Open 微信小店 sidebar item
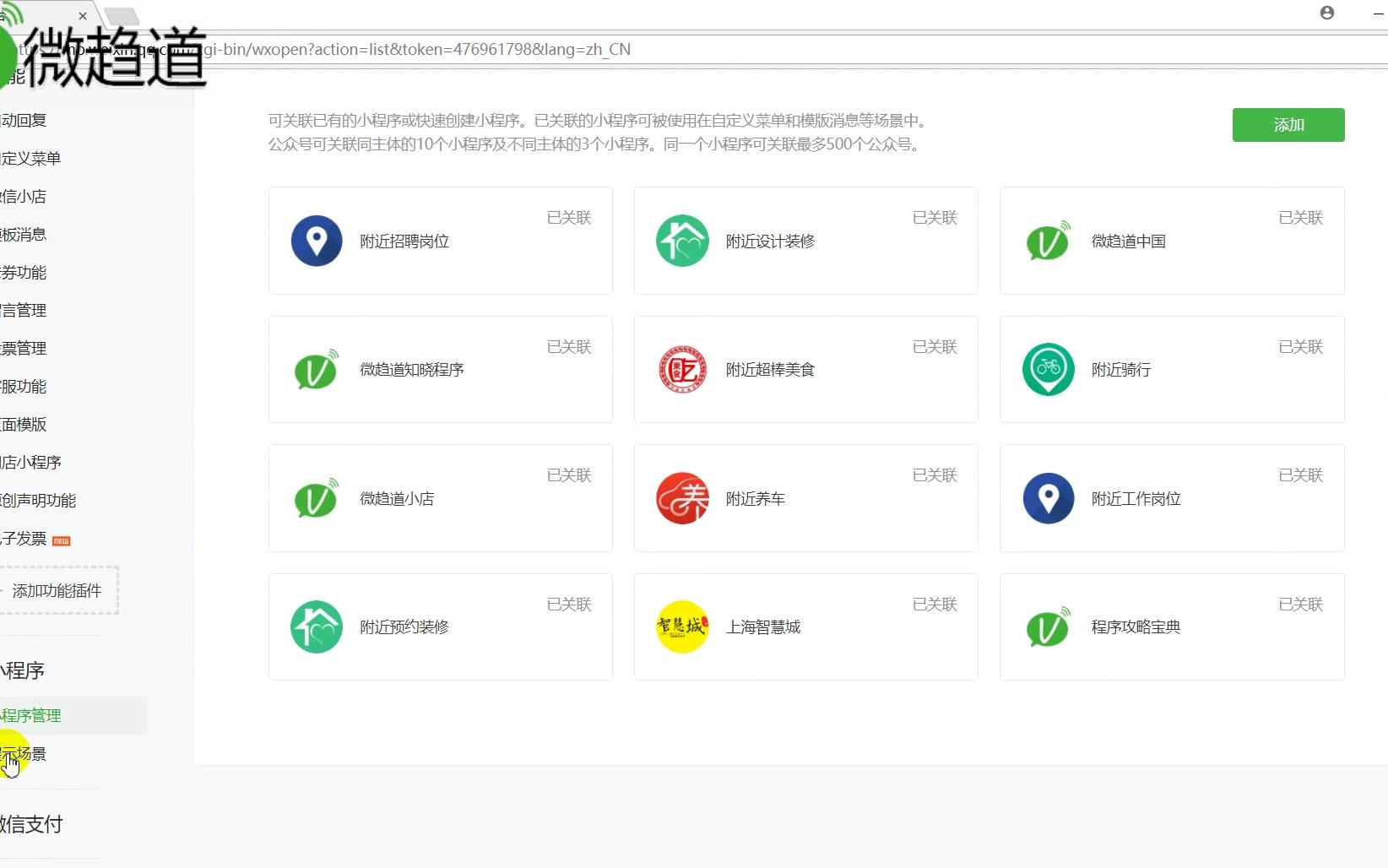Image resolution: width=1388 pixels, height=868 pixels. pyautogui.click(x=24, y=196)
